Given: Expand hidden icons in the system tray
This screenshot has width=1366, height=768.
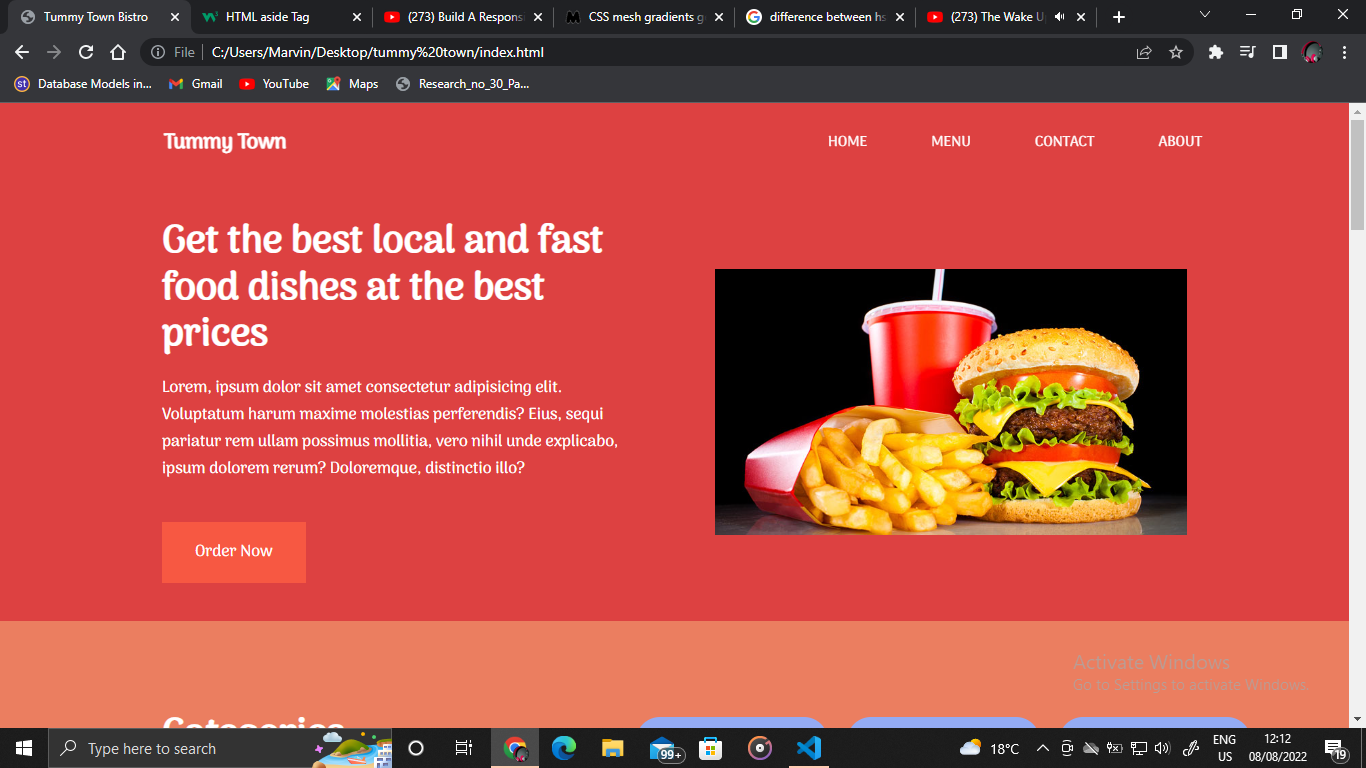Looking at the screenshot, I should click(x=1041, y=747).
